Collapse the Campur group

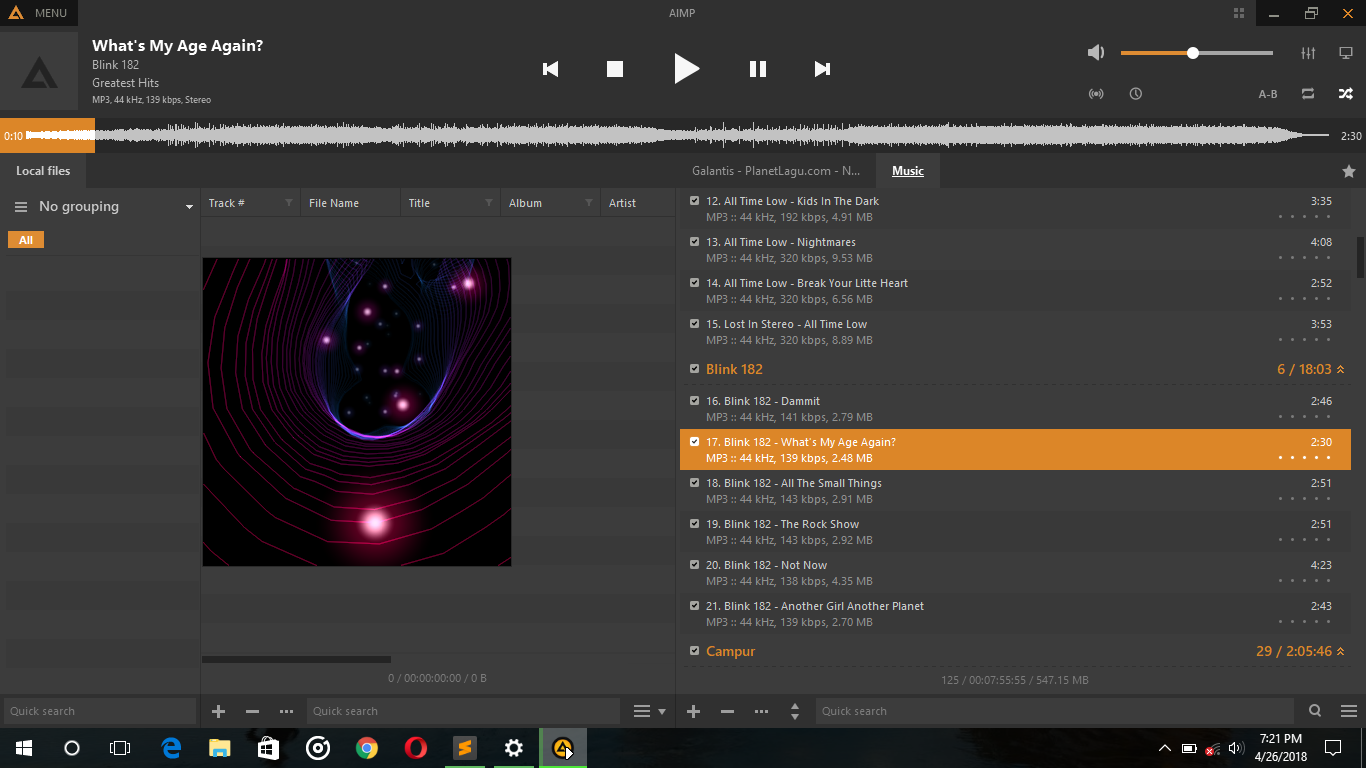click(x=1341, y=651)
